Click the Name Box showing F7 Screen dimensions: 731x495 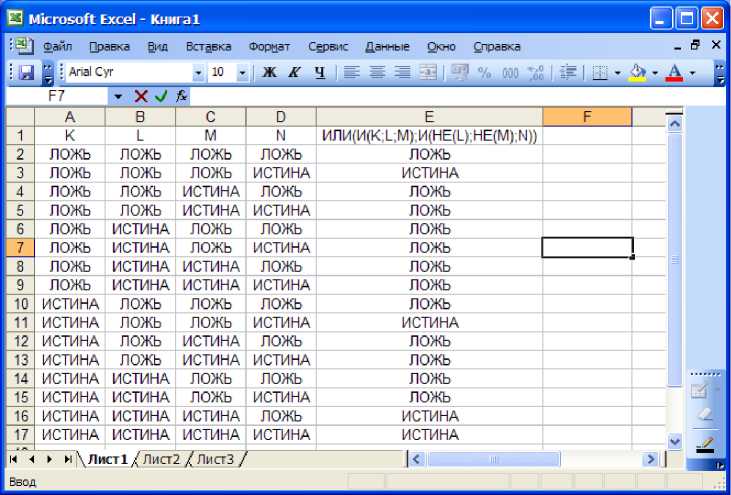coord(57,96)
